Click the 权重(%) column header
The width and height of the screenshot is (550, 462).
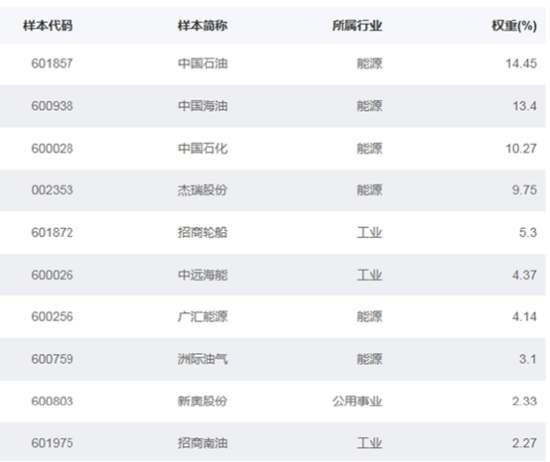[x=514, y=26]
